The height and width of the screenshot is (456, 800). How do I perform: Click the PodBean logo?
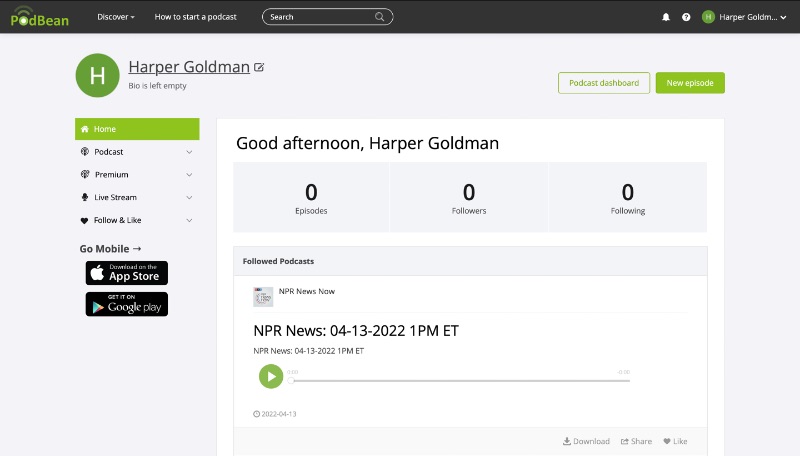coord(39,16)
